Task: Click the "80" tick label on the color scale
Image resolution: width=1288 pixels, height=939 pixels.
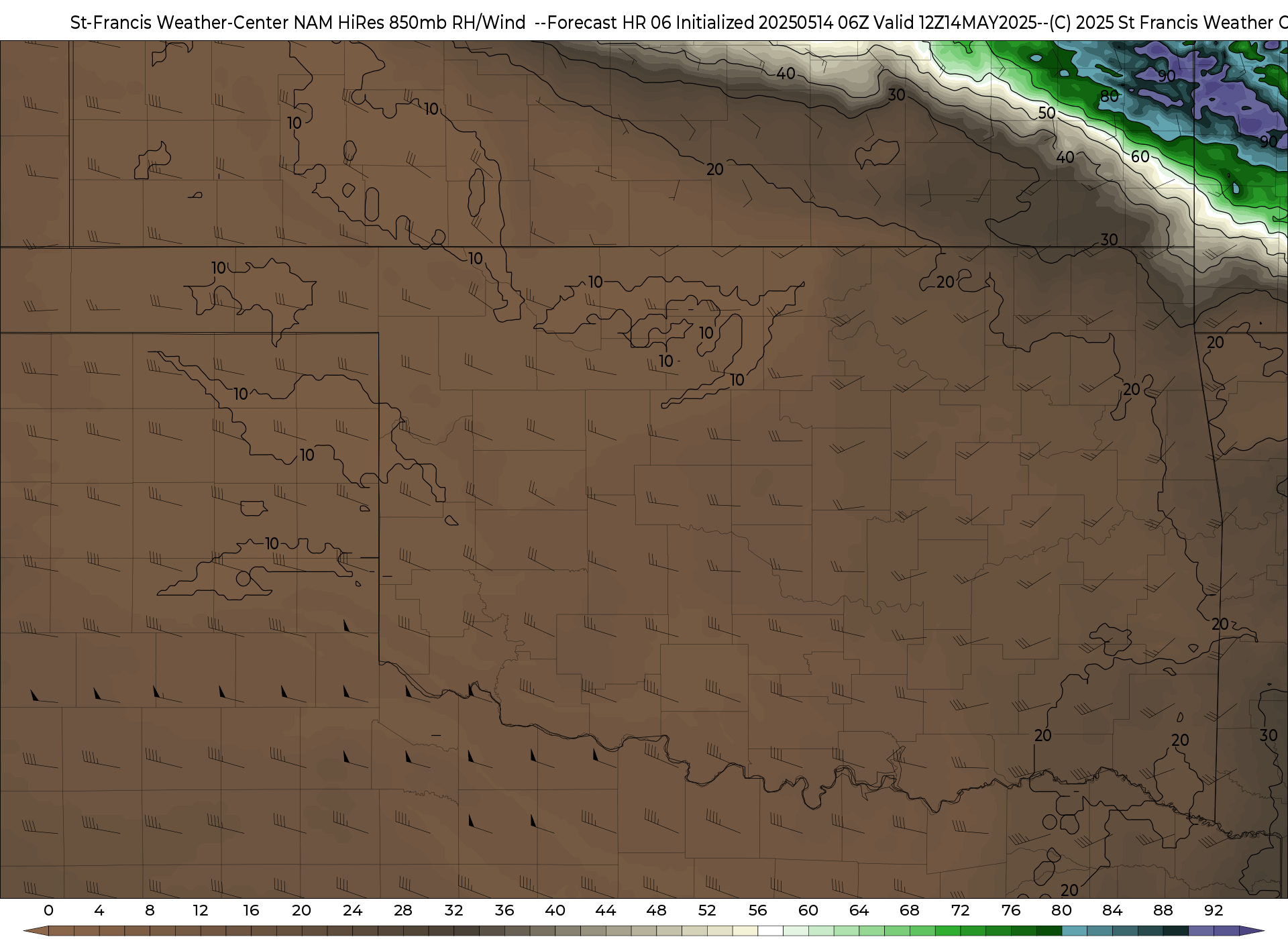Action: [1061, 910]
